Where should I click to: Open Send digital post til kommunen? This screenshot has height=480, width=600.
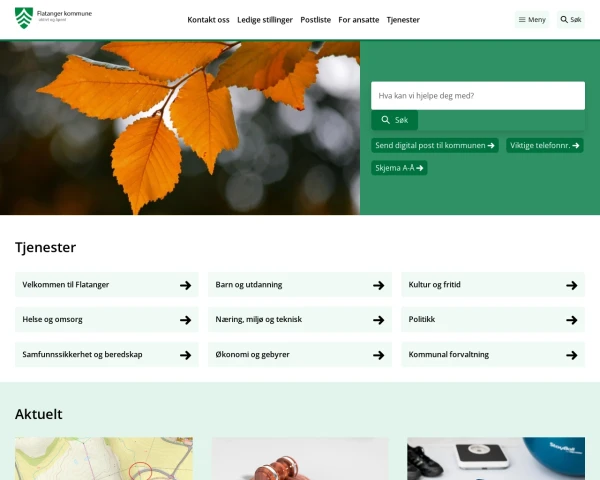435,145
